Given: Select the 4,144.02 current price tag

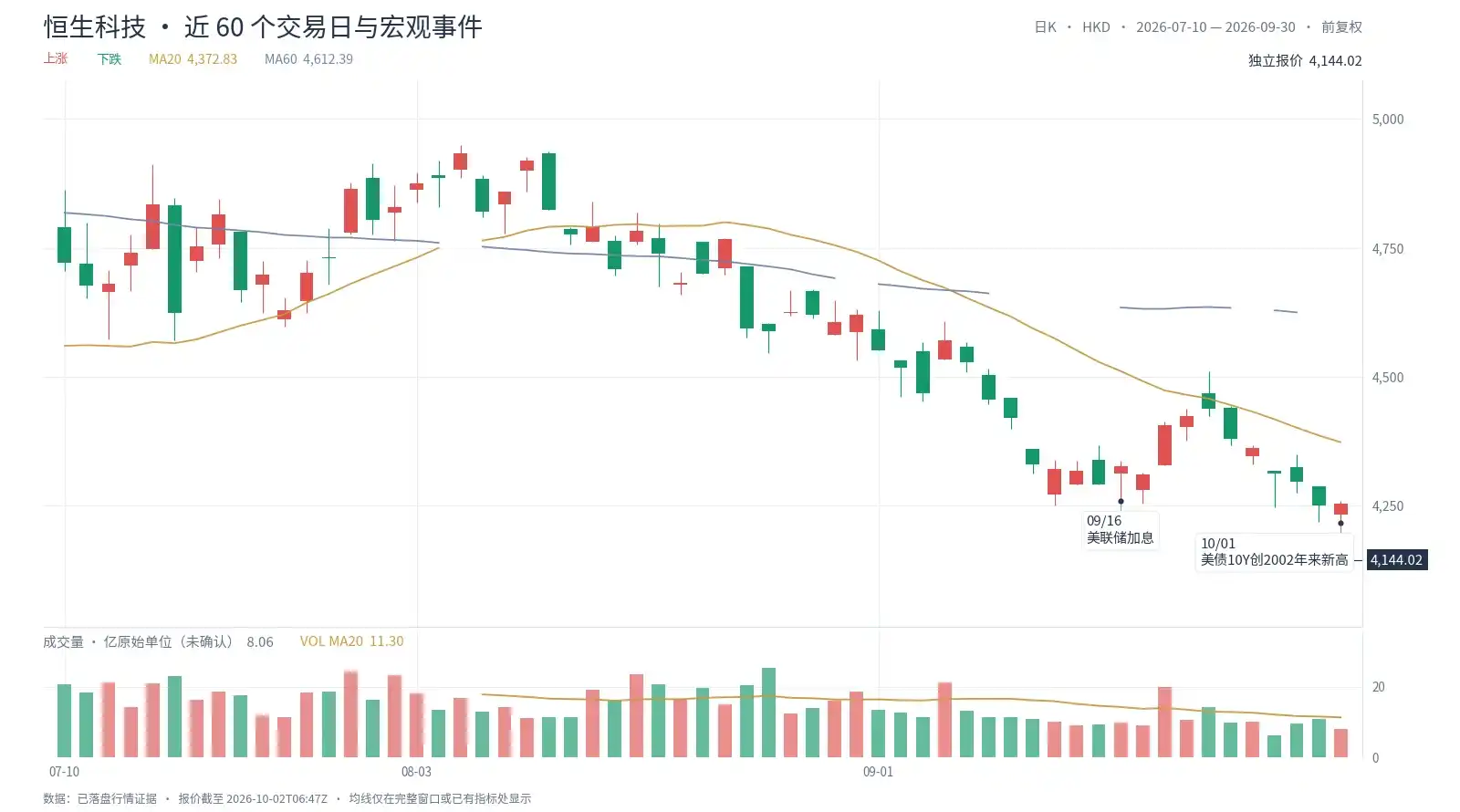Looking at the screenshot, I should click(x=1396, y=560).
